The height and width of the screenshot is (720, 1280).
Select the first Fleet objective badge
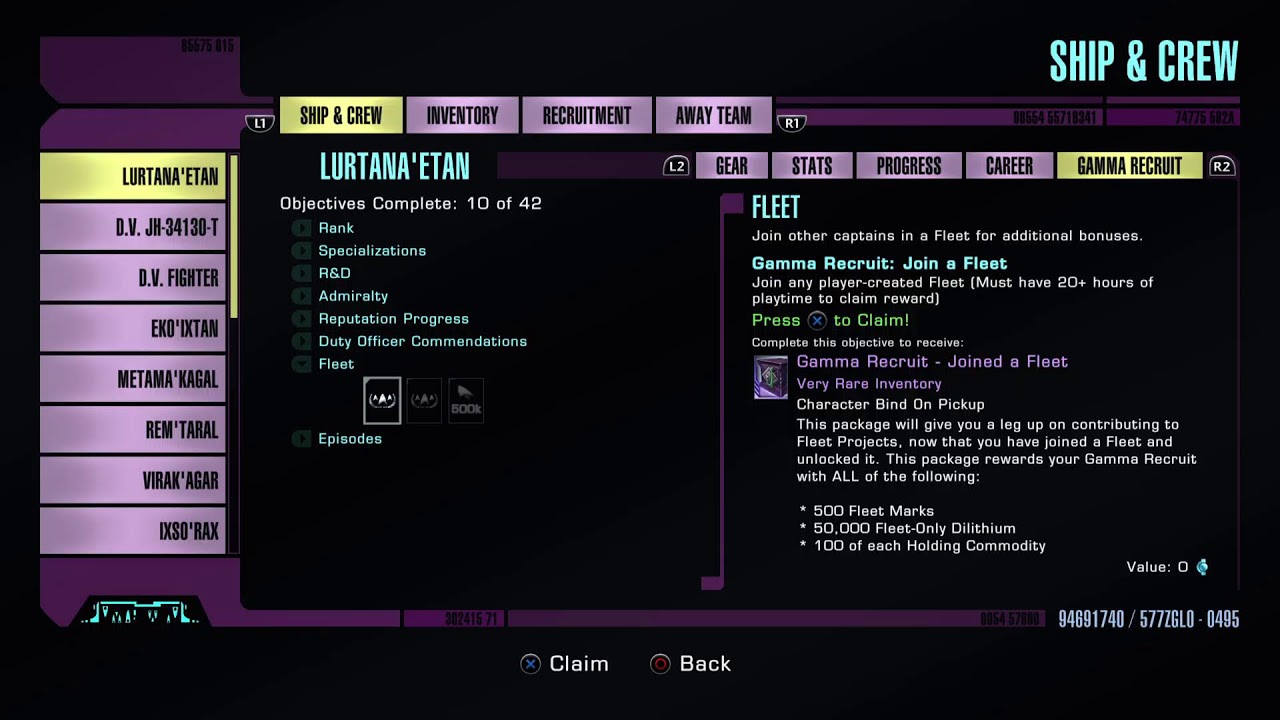pos(382,400)
